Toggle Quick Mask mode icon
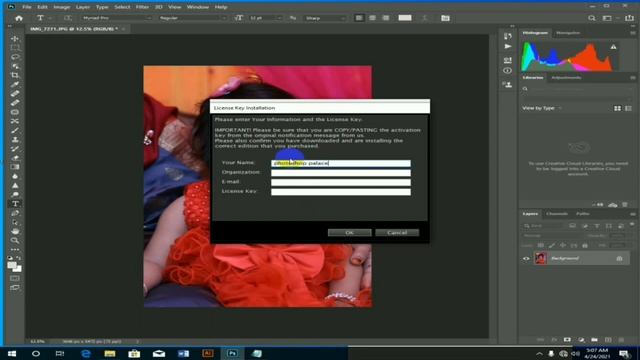640x360 pixels. pos(15,278)
